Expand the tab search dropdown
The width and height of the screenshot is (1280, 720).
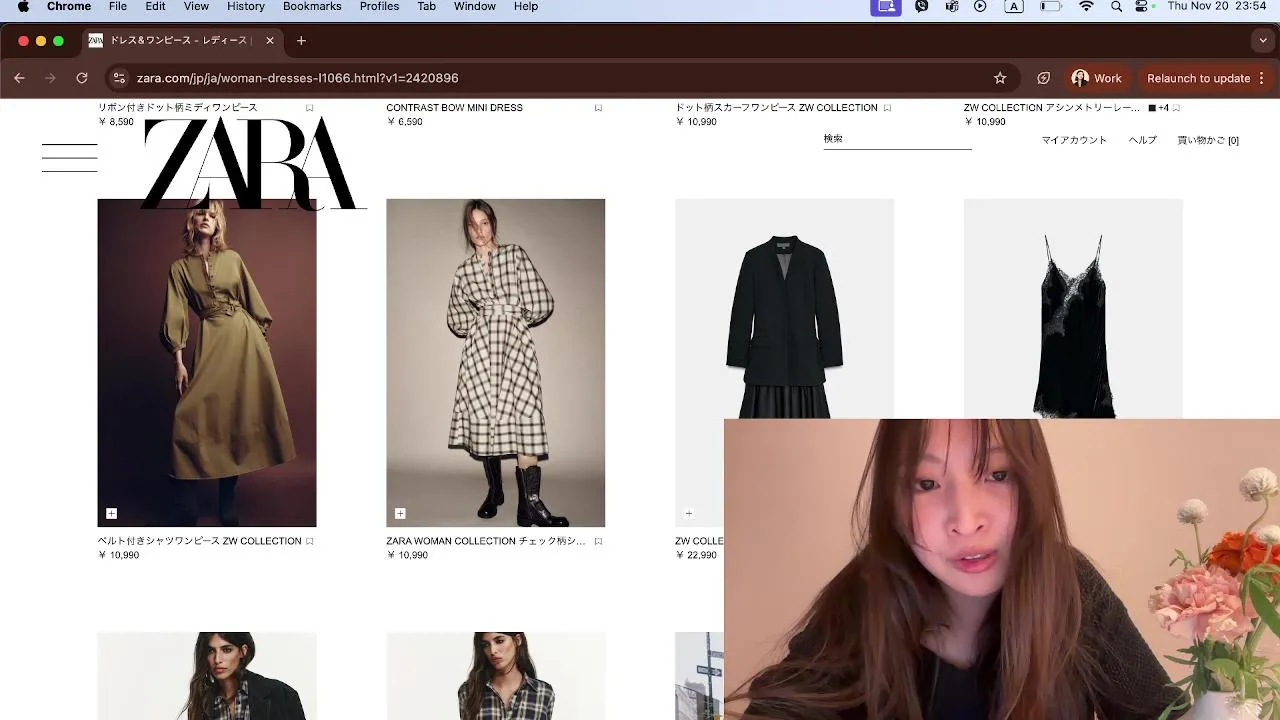pos(1263,41)
